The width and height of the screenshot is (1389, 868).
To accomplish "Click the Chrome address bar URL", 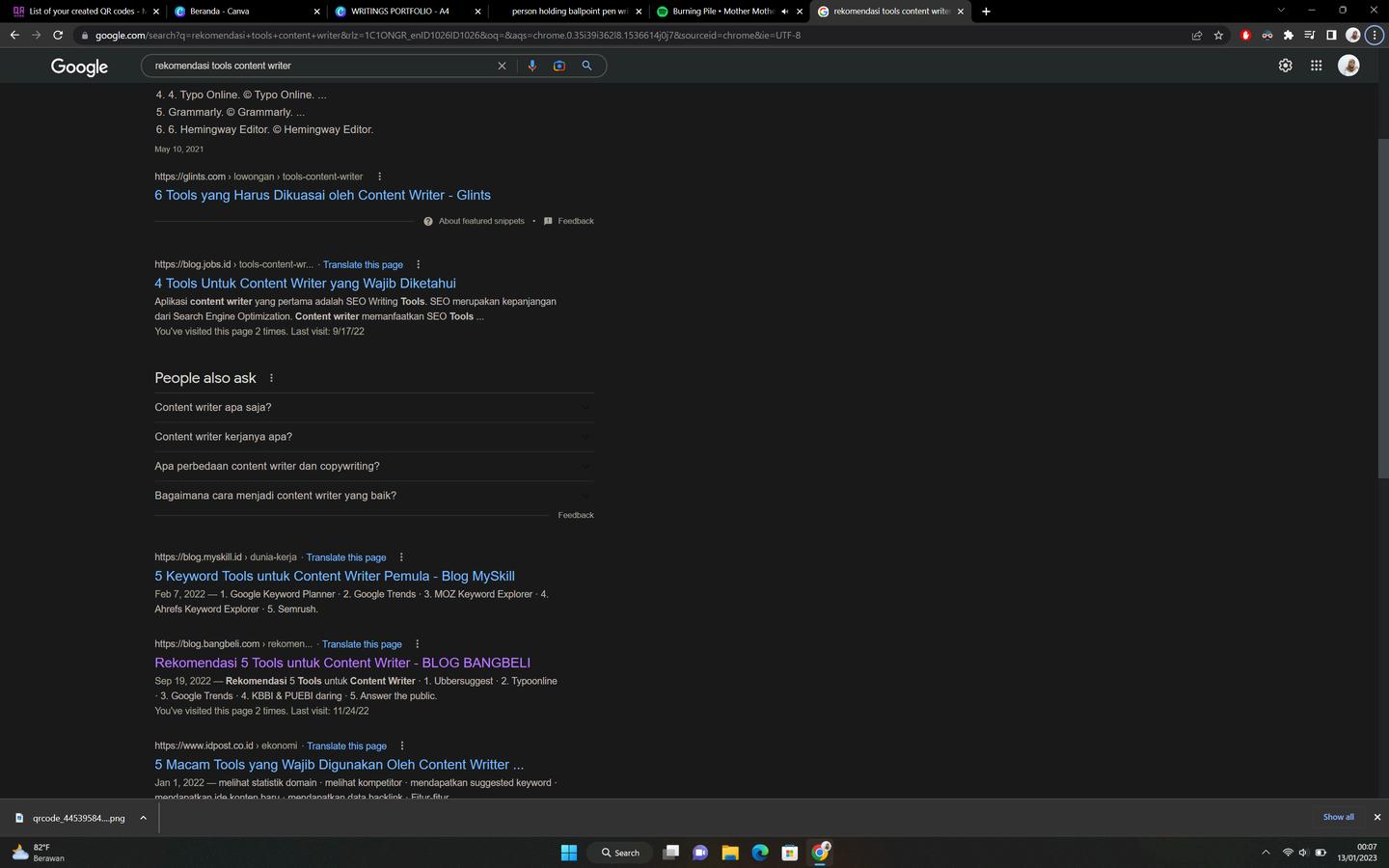I will coord(448,36).
